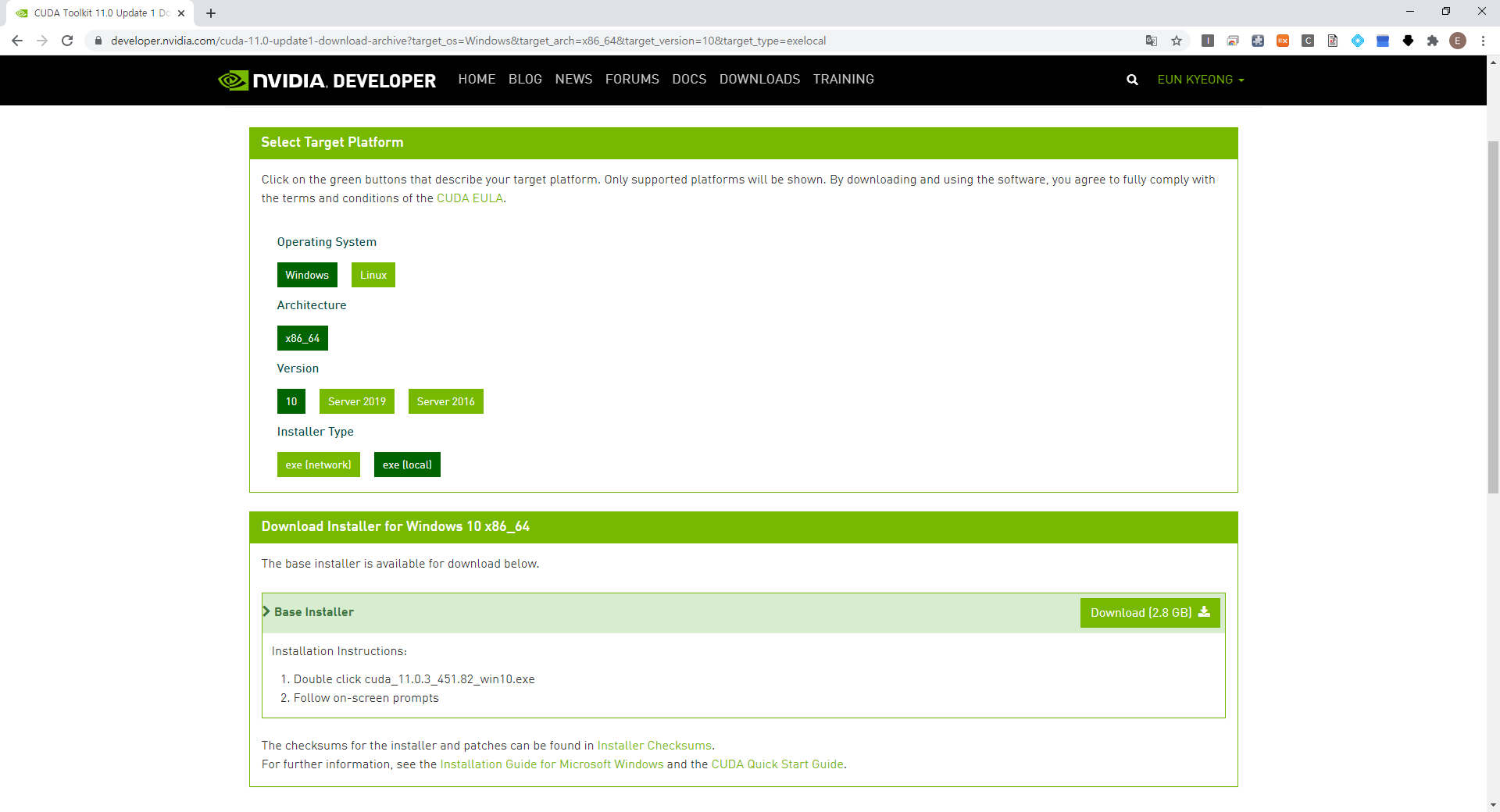Viewport: 1500px width, 812px height.
Task: Click 'Download Installer for Windows 10 x86_64' heading
Action: coord(395,526)
